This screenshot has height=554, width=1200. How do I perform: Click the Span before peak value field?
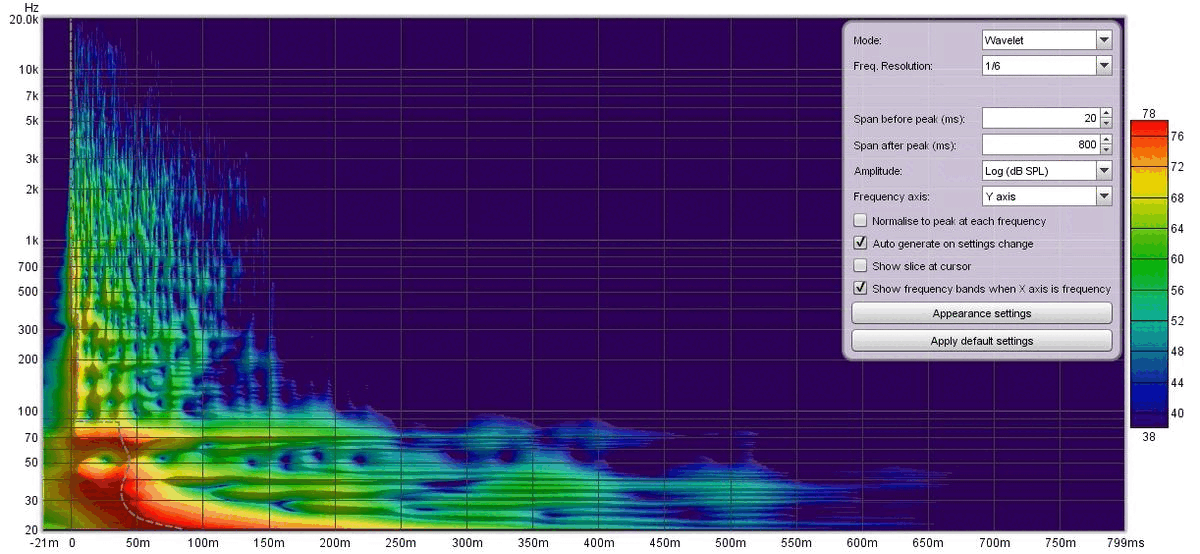[1040, 118]
